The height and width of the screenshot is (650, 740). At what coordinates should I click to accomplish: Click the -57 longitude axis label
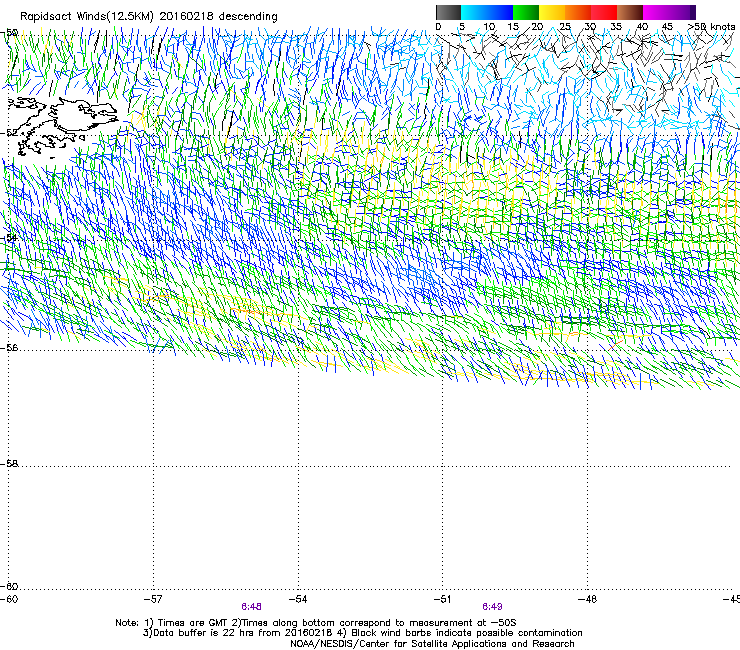tap(153, 599)
